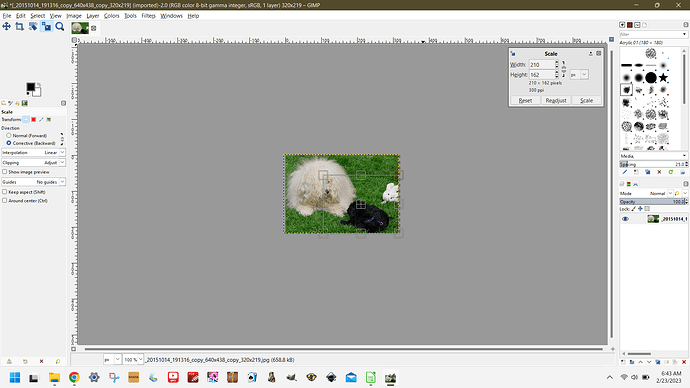Open Chrome in the taskbar
Screen dimensions: 690x388
tap(74, 377)
